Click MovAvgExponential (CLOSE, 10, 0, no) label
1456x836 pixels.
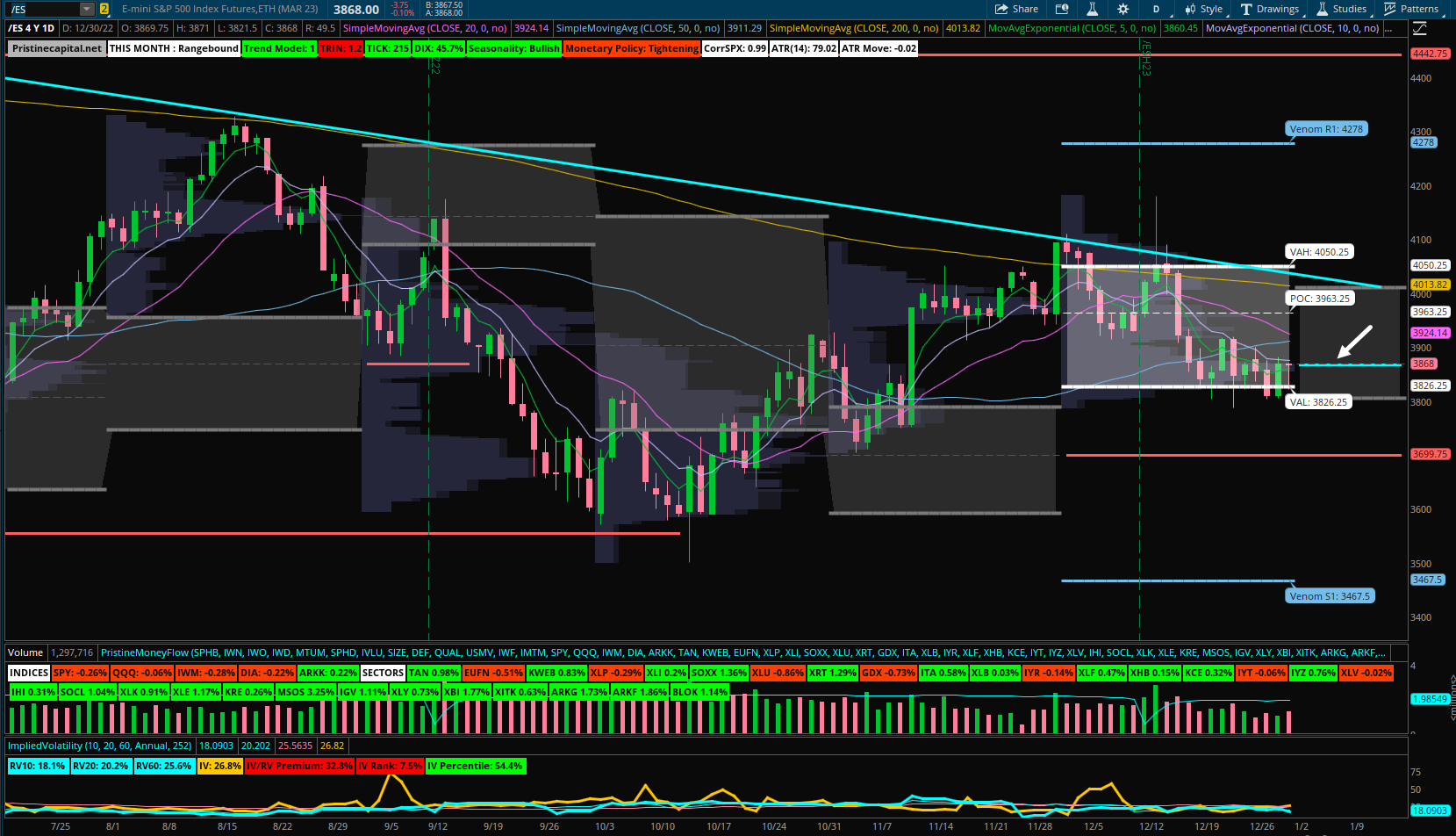[1292, 29]
